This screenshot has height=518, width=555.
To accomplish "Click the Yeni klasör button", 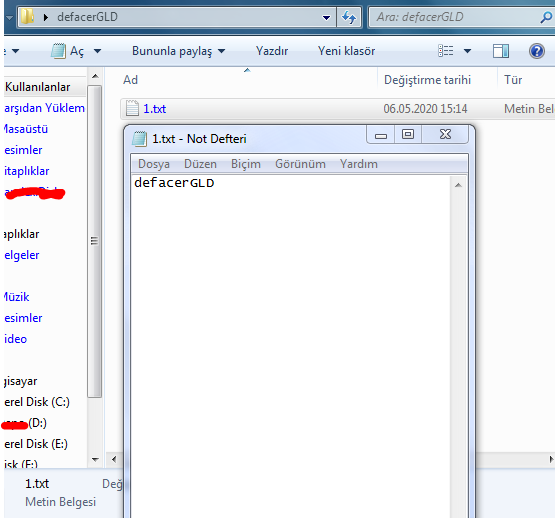I will click(x=346, y=51).
